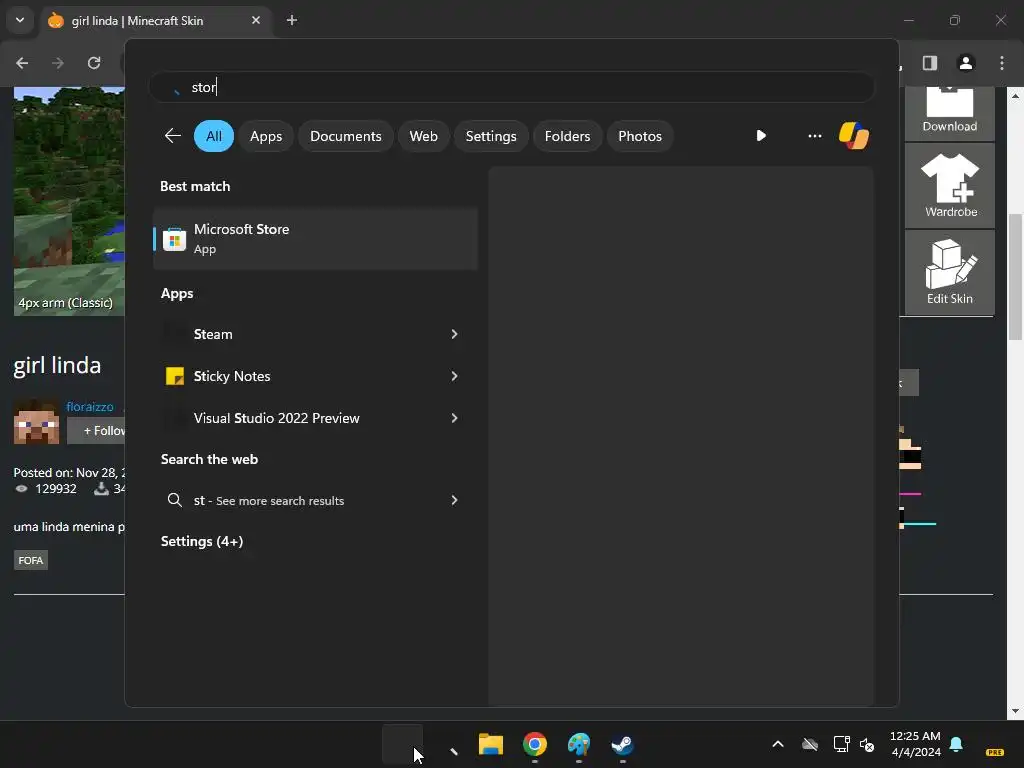Open a new Chrome tab

click(x=292, y=20)
